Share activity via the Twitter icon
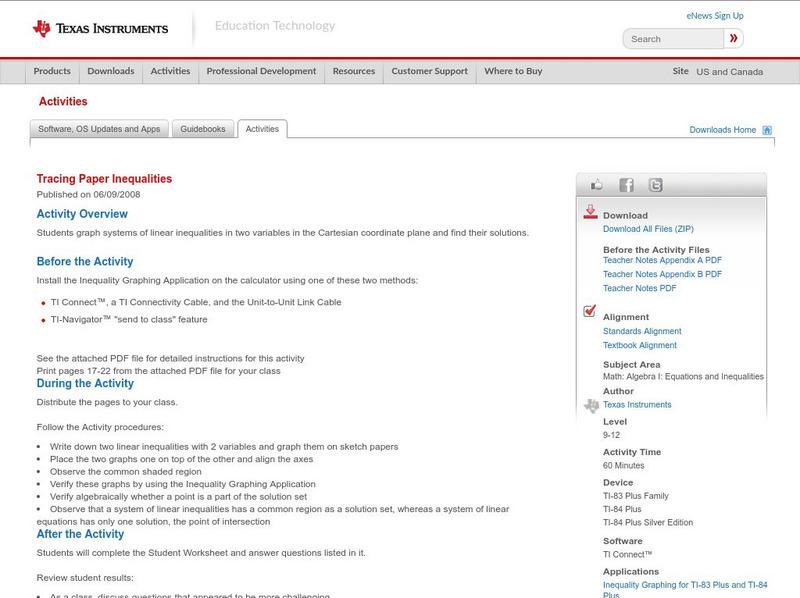 (655, 185)
